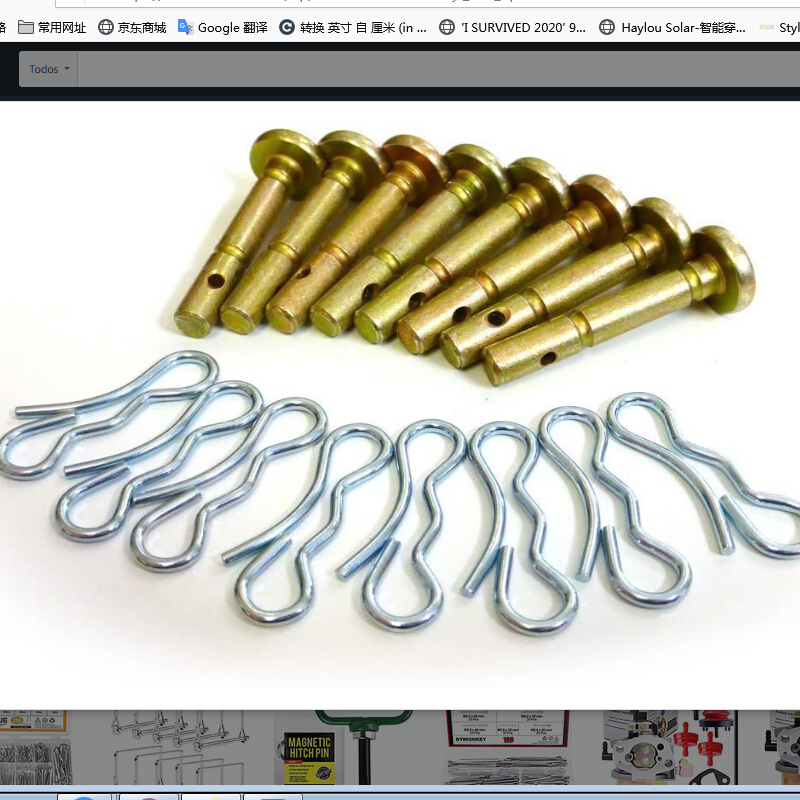Open the 京东商城 bookmark
Image resolution: width=800 pixels, height=800 pixels.
[x=132, y=28]
